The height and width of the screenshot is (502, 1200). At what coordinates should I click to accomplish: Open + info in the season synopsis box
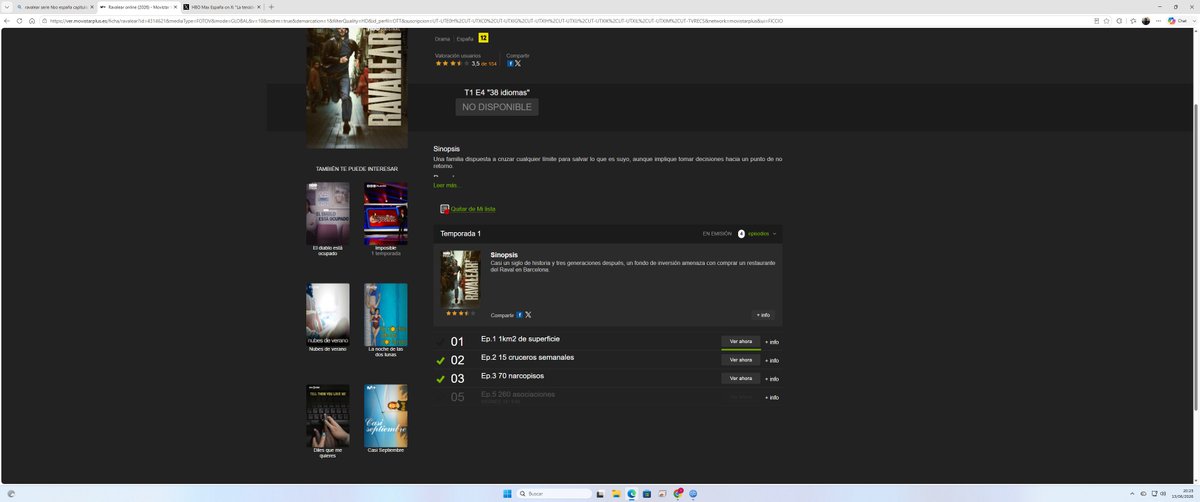763,314
